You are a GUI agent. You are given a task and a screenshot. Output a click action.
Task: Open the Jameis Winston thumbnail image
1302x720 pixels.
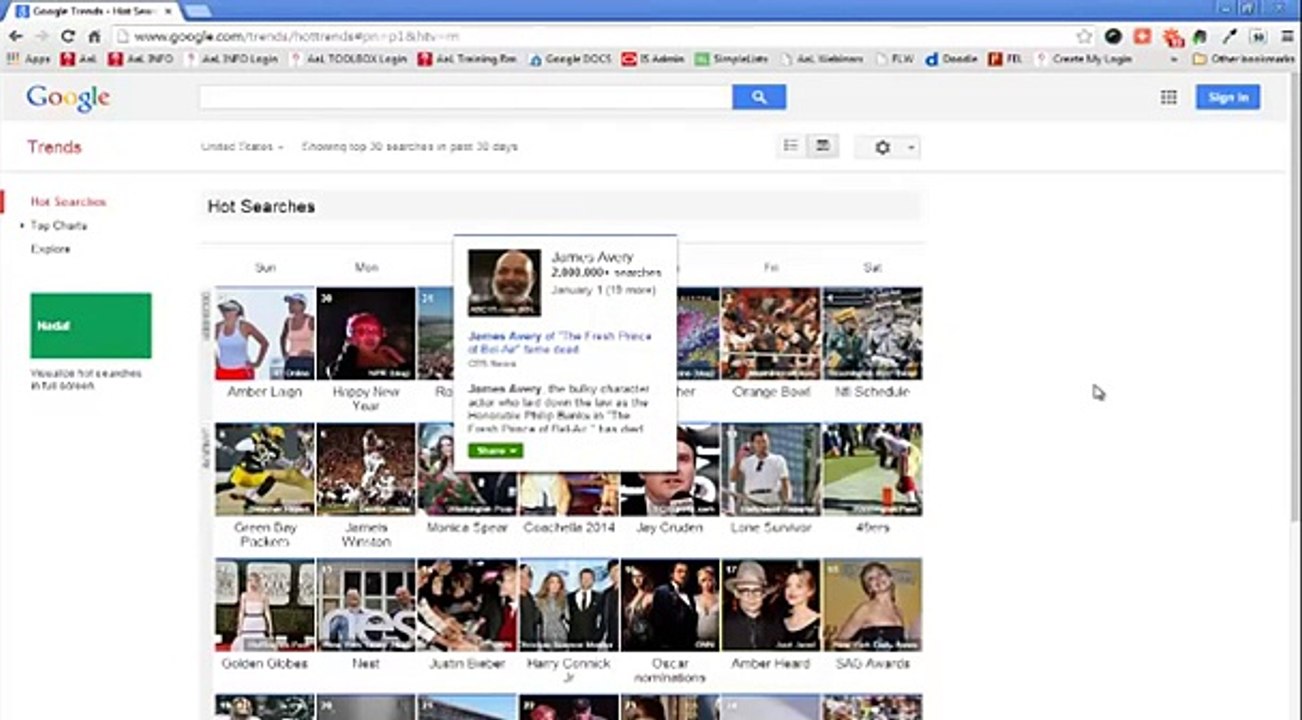[x=366, y=470]
